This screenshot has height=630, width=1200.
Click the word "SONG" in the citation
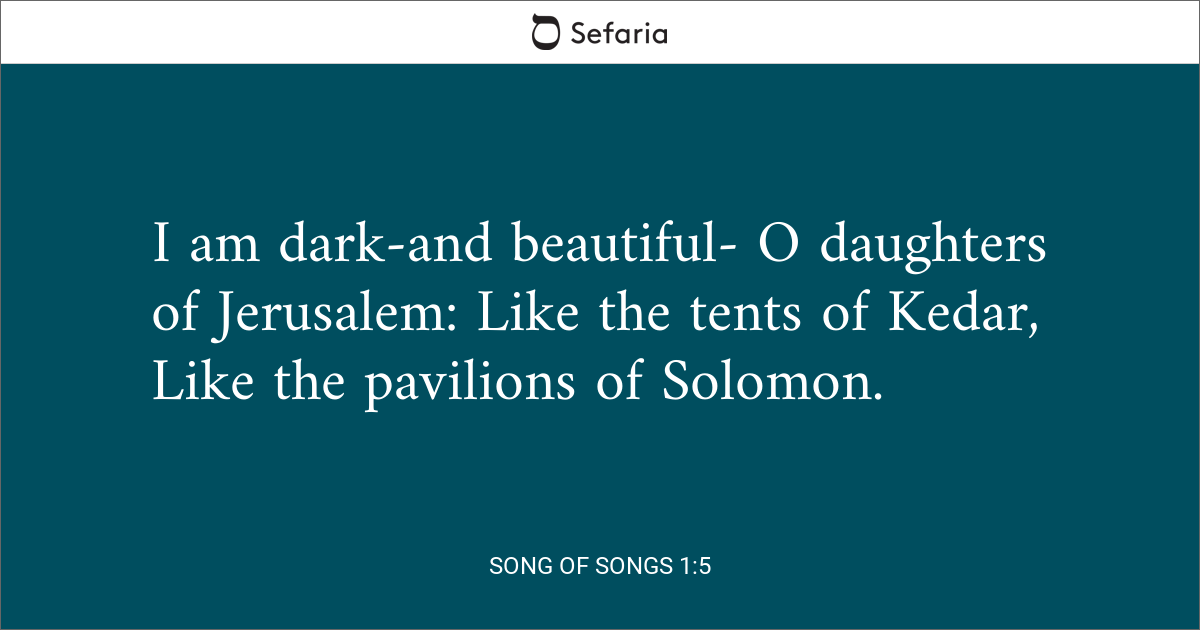click(x=520, y=566)
